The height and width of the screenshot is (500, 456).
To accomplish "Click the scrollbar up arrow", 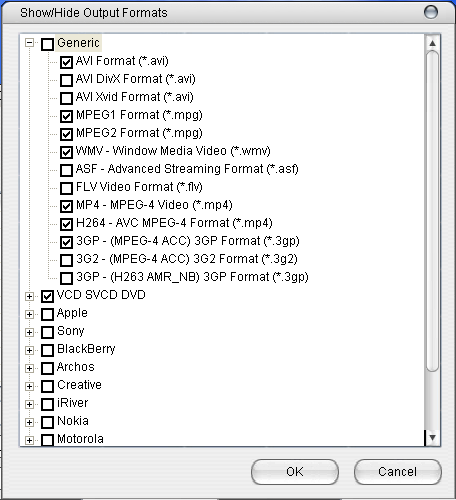I will coord(433,43).
